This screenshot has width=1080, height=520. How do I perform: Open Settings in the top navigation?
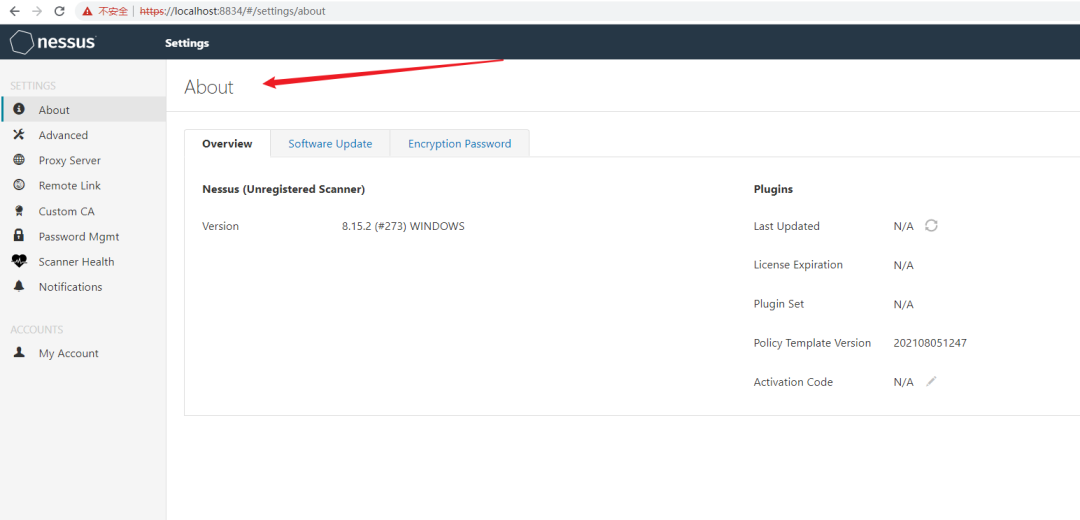click(187, 43)
